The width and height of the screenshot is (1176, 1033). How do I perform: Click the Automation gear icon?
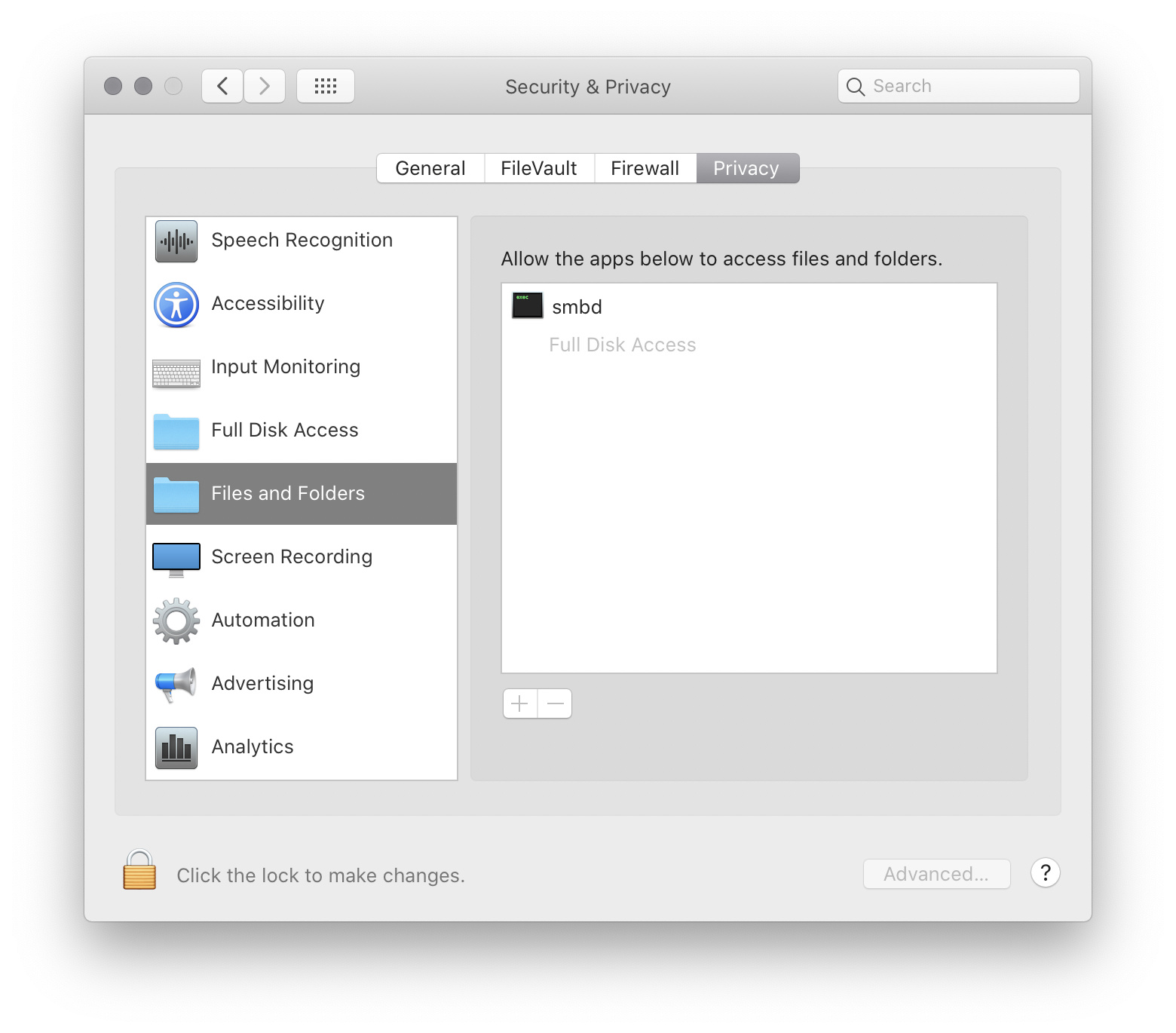176,621
